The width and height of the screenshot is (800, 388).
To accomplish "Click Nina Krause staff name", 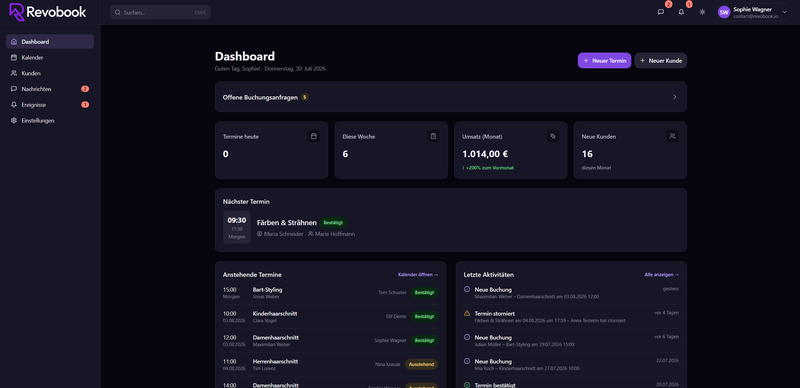I will (x=388, y=365).
